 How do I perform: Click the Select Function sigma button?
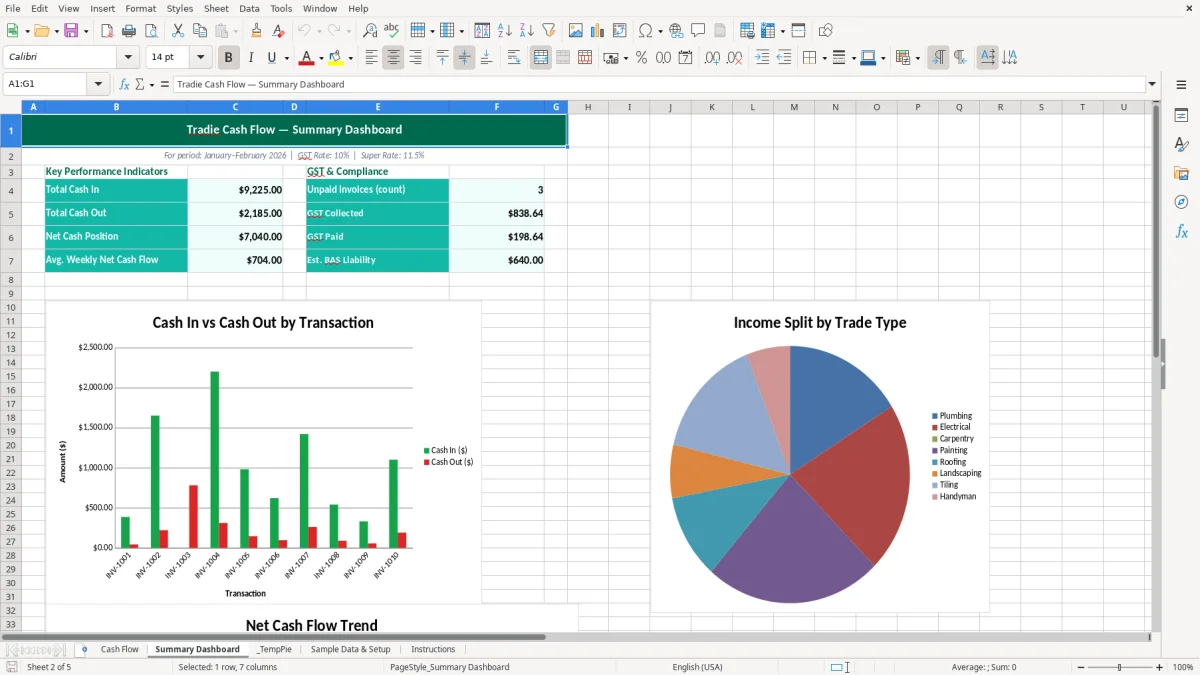click(x=140, y=84)
